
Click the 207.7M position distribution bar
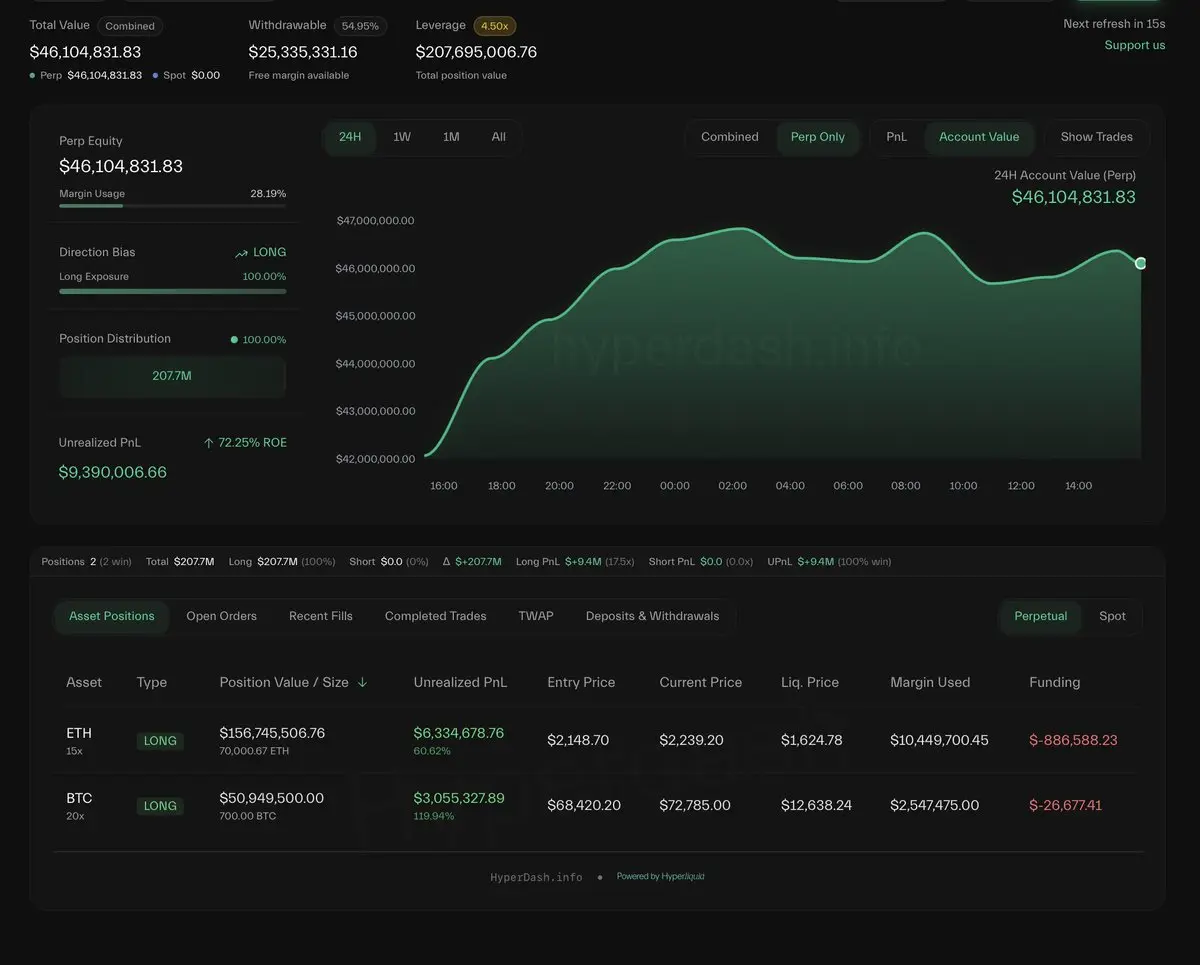pyautogui.click(x=172, y=376)
